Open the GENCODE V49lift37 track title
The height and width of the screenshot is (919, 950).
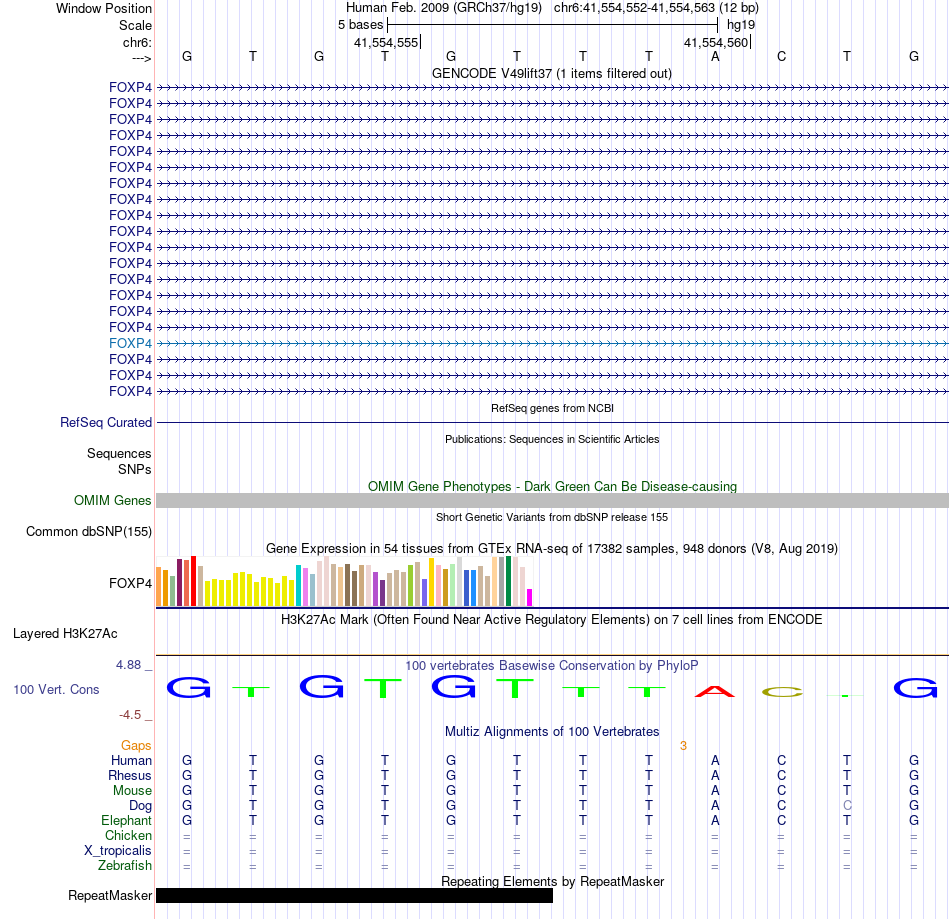click(x=551, y=73)
